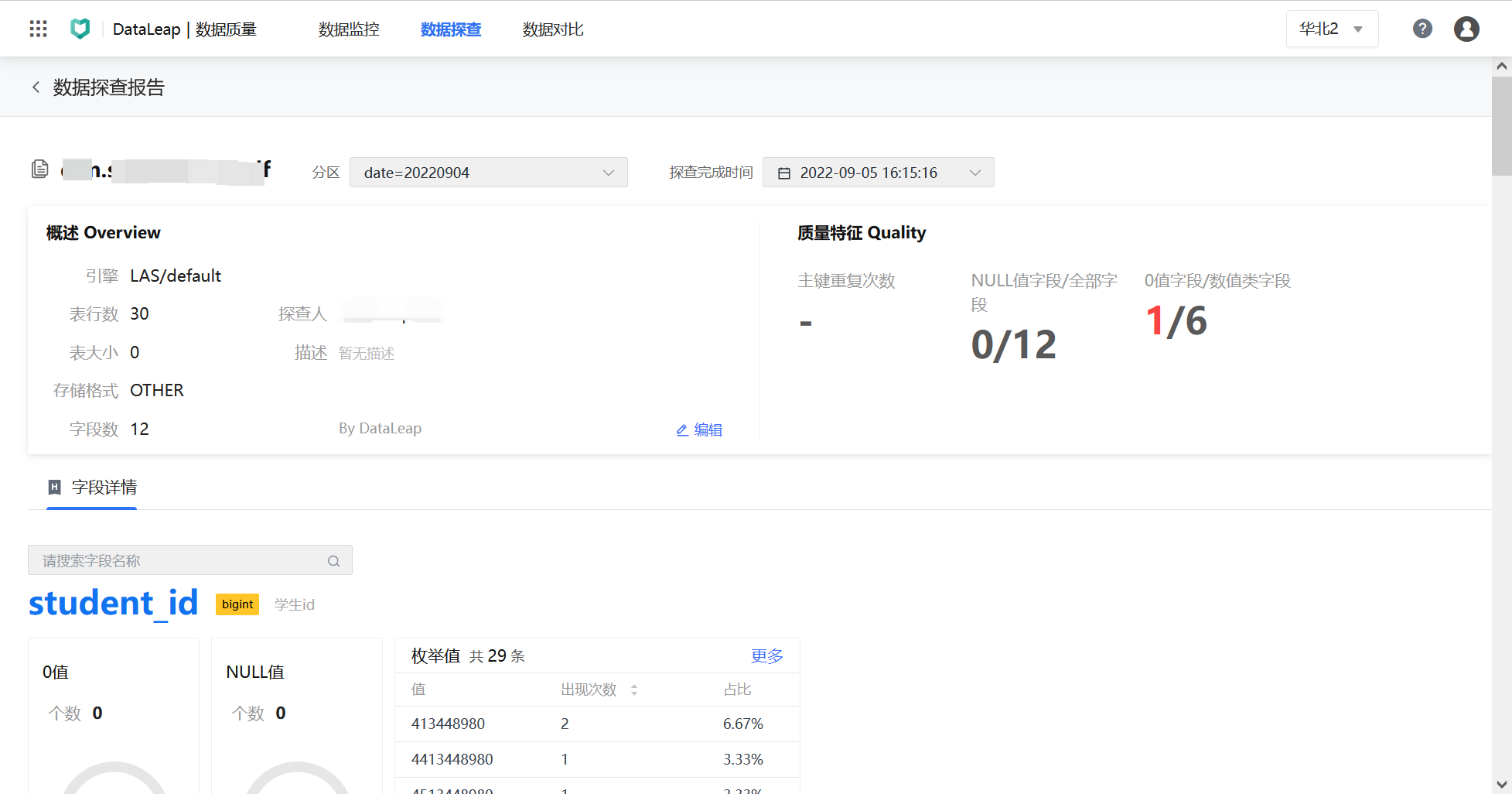Click the 学生id field description
The height and width of the screenshot is (794, 1512).
click(295, 605)
